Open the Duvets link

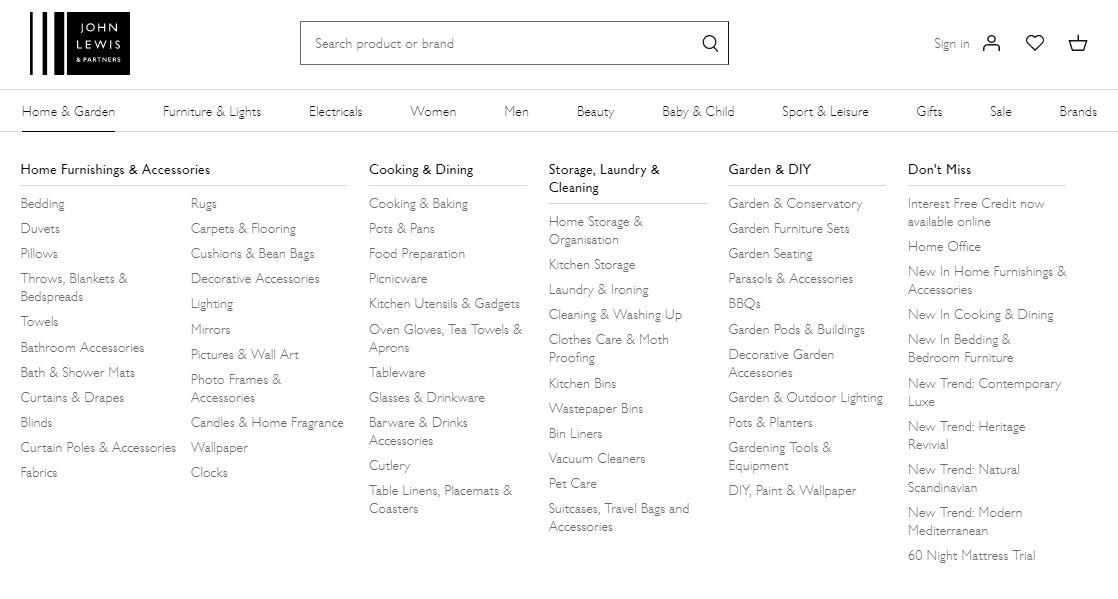point(40,229)
